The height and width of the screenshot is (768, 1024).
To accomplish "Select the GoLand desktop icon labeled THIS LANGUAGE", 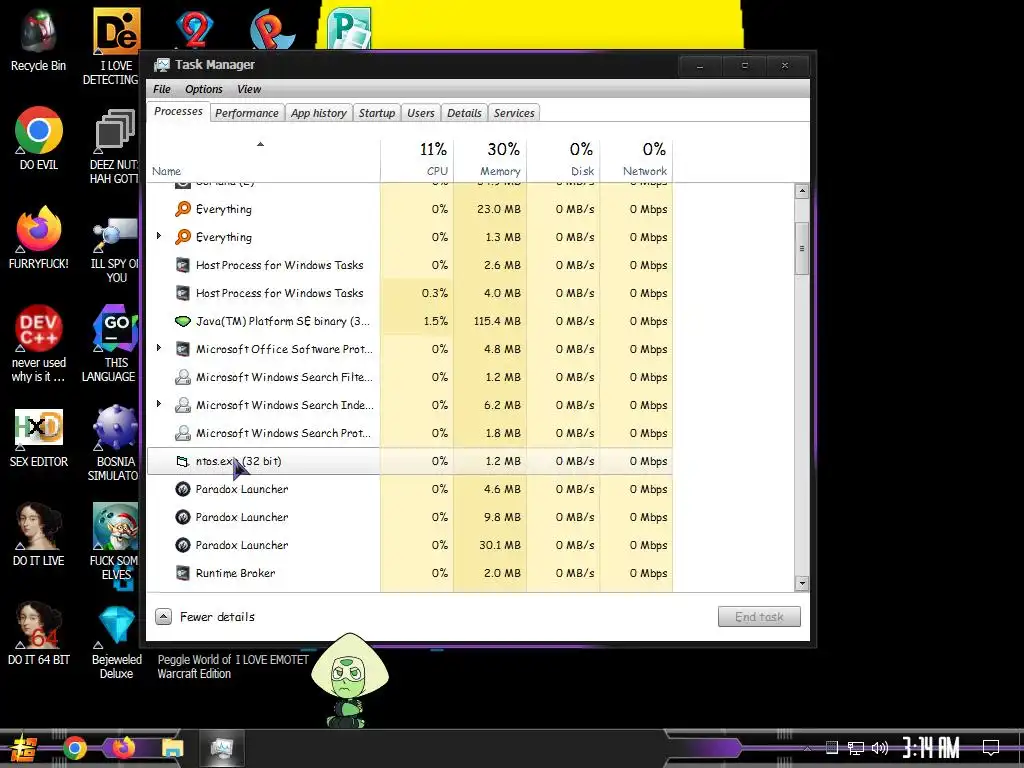I will (116, 328).
